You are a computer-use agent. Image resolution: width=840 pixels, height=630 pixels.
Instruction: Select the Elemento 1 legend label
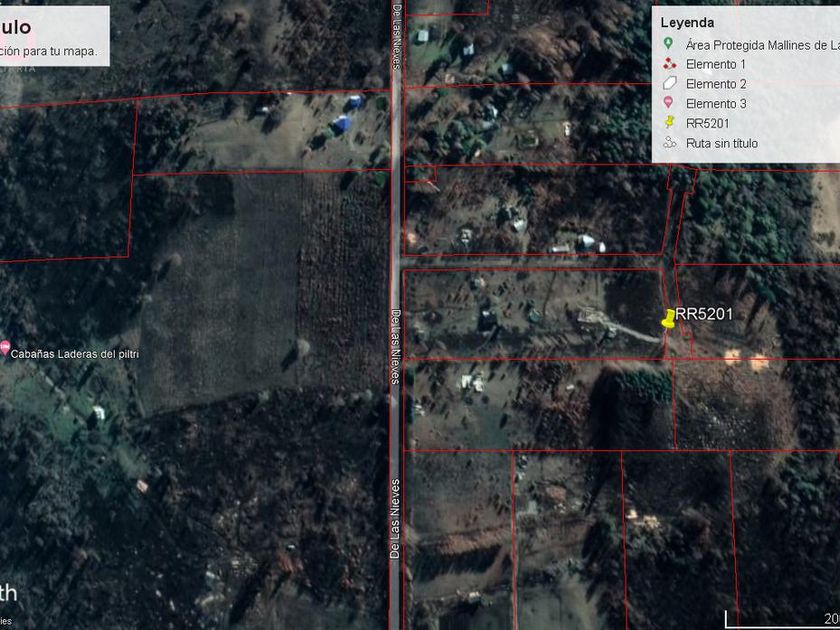(x=715, y=64)
